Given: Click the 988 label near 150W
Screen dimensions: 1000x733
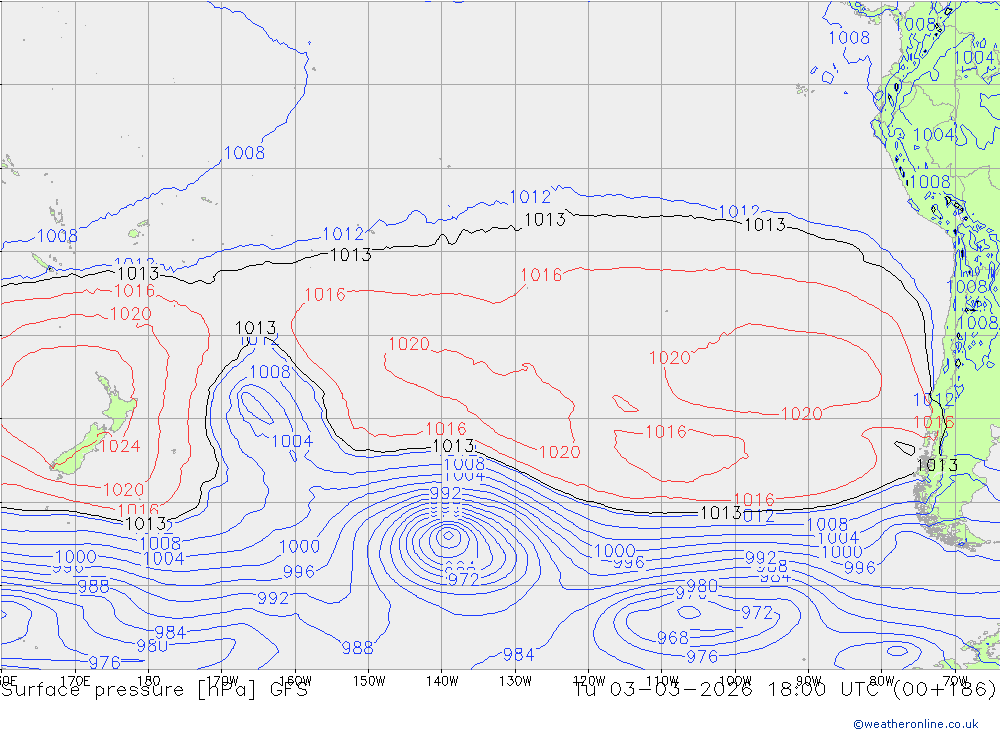Looking at the screenshot, I should [357, 648].
